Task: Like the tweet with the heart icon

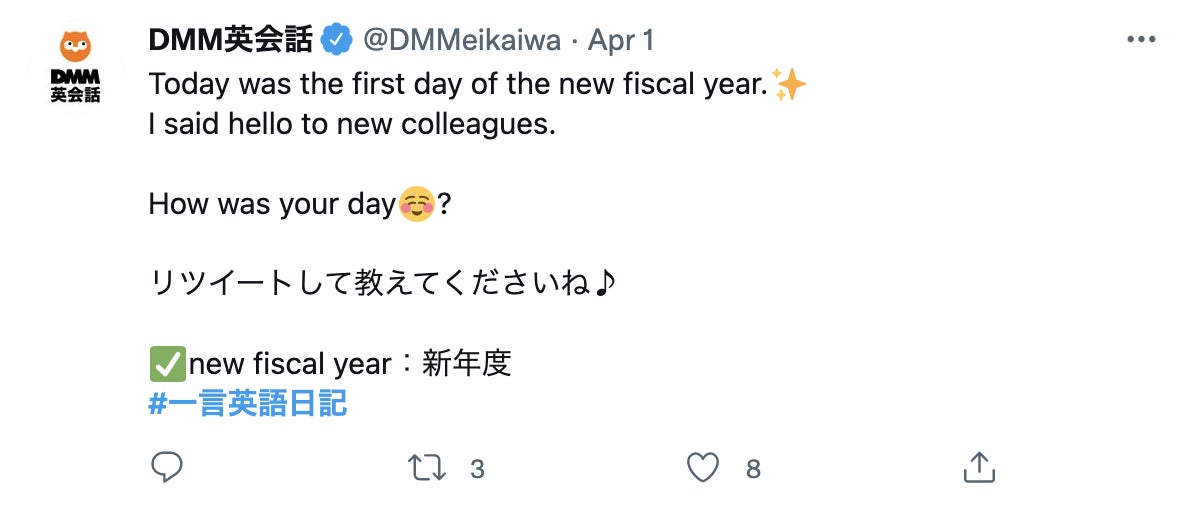Action: tap(704, 467)
